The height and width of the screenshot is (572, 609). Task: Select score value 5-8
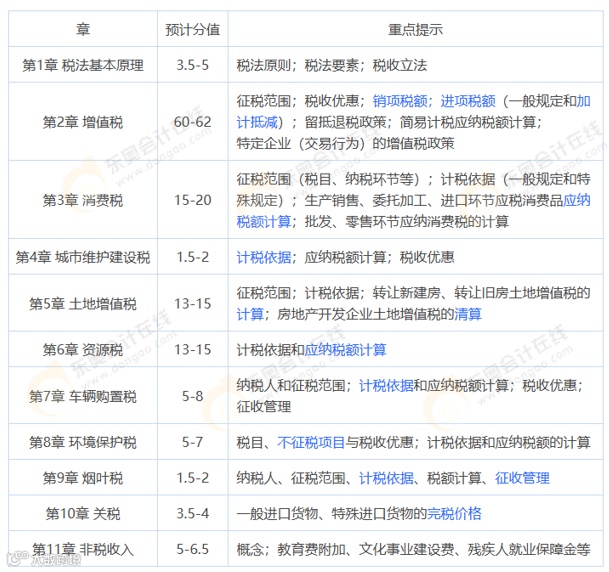point(193,396)
